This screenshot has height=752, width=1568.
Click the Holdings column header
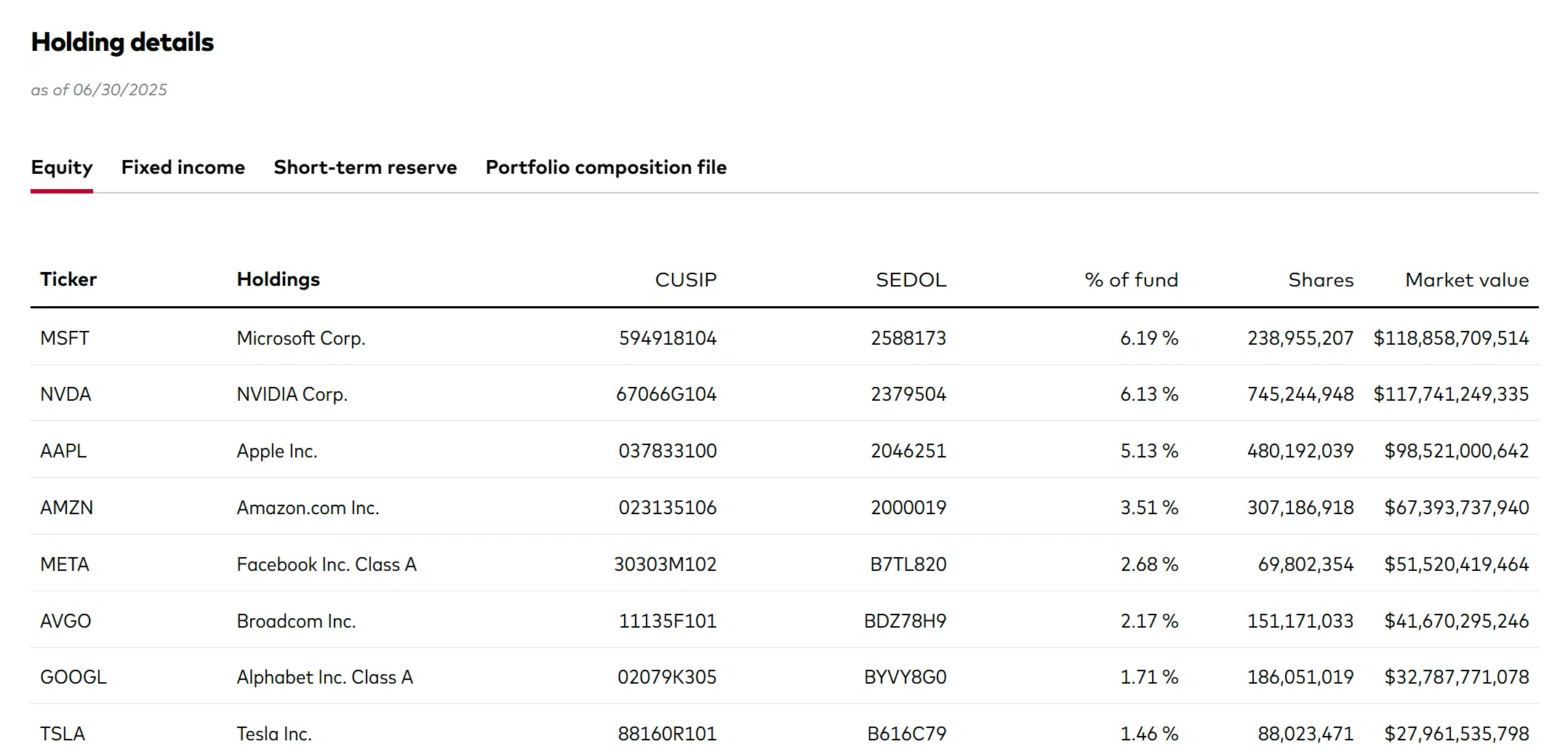(x=279, y=279)
